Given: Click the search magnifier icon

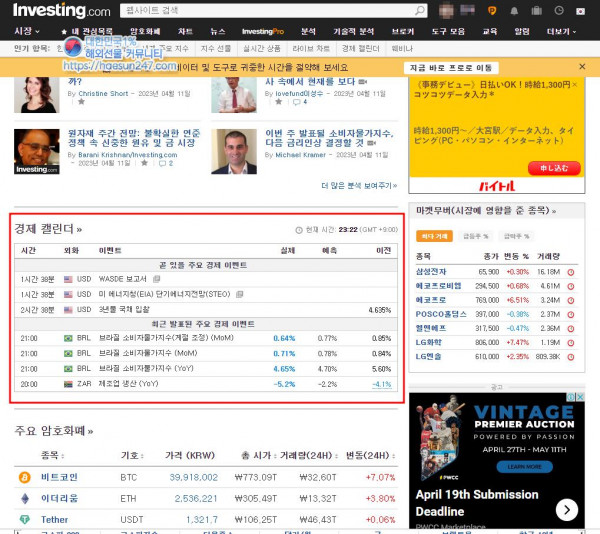Looking at the screenshot, I should (x=420, y=10).
